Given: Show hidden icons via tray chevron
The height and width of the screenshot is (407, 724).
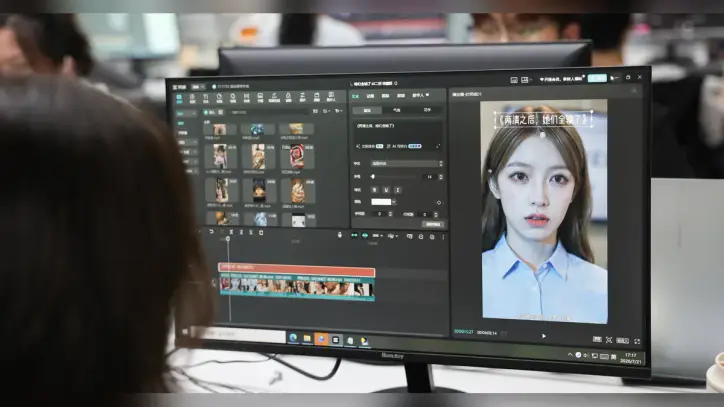Looking at the screenshot, I should (x=570, y=354).
